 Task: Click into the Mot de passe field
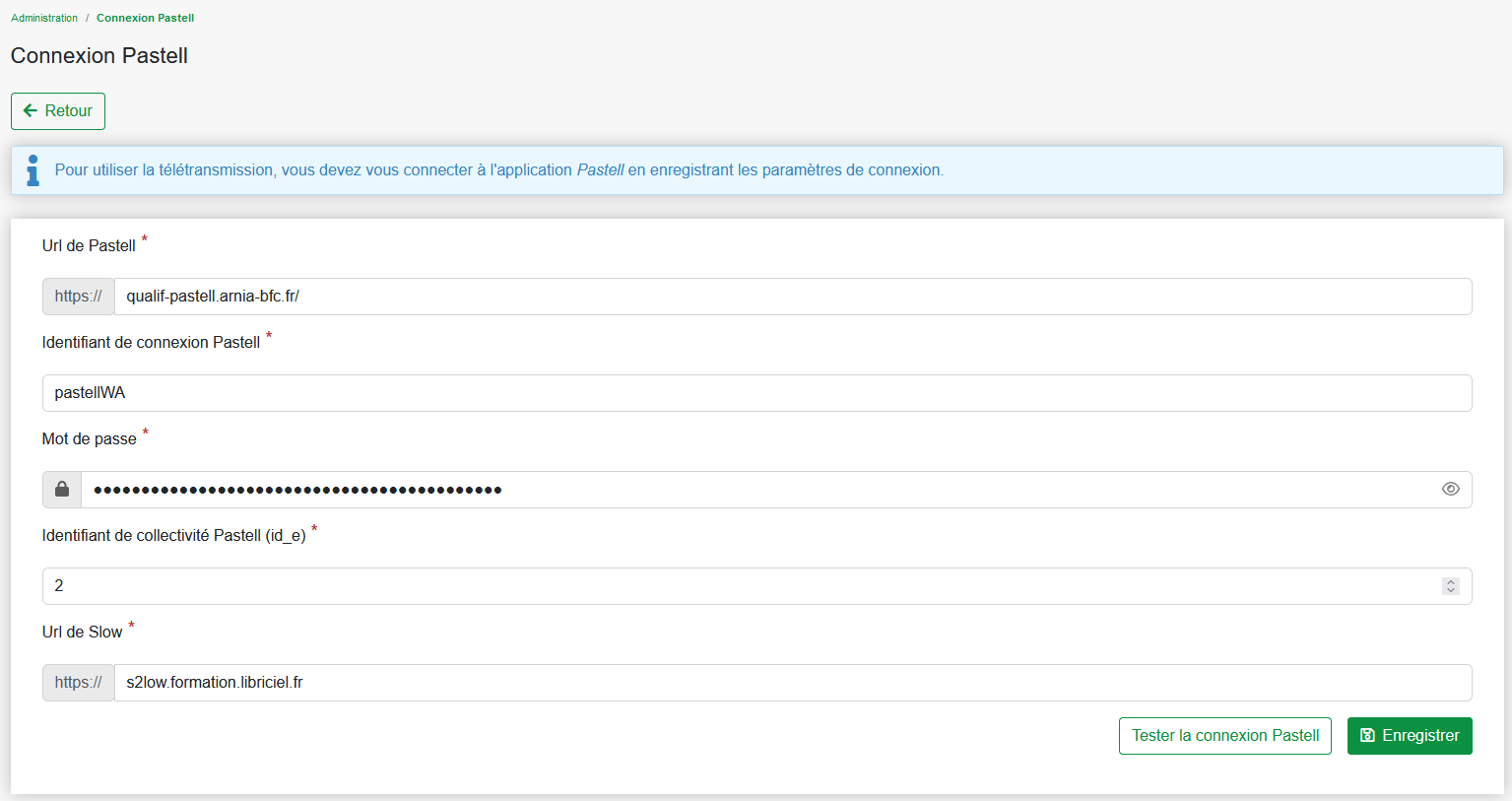[758, 490]
